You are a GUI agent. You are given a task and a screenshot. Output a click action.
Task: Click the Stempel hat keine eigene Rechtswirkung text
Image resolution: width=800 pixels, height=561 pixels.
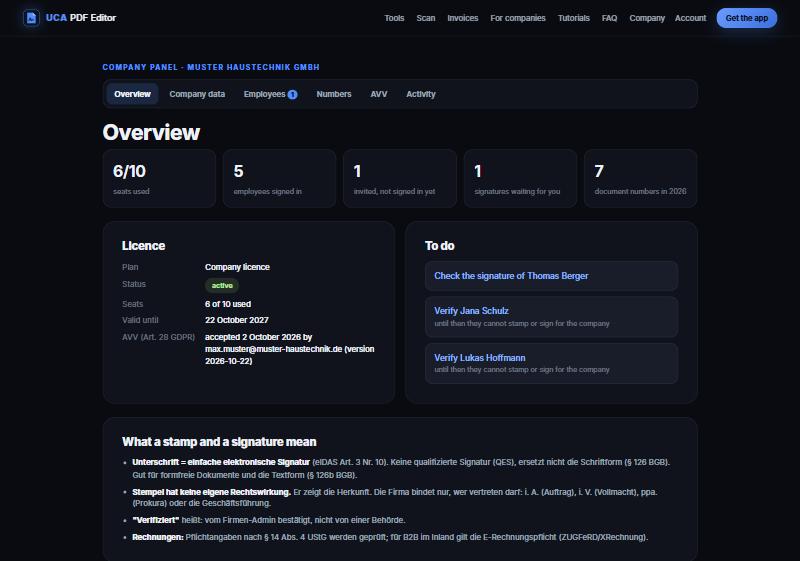[211, 492]
